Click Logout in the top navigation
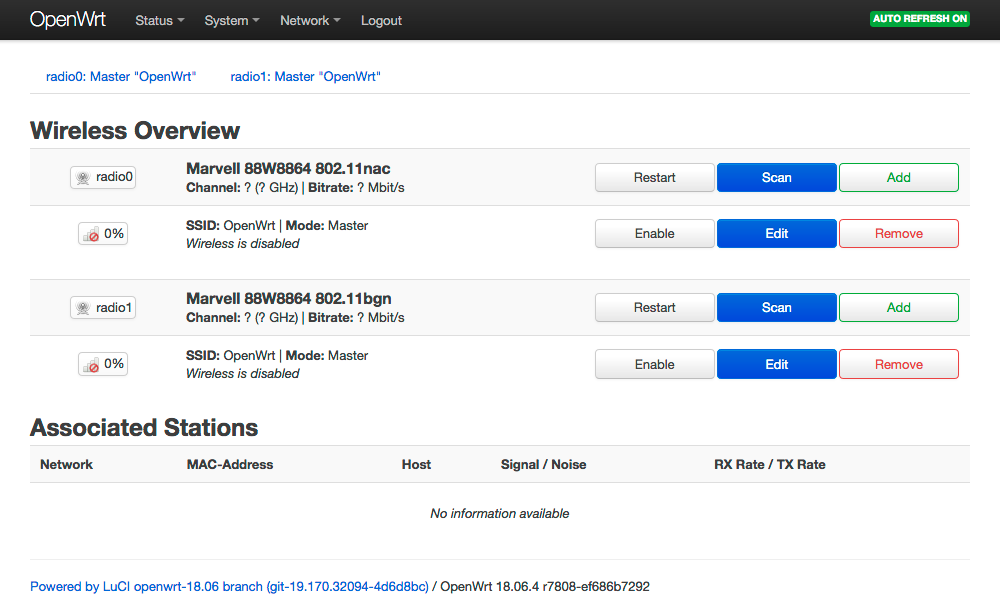Viewport: 1000px width, 610px height. click(x=381, y=20)
